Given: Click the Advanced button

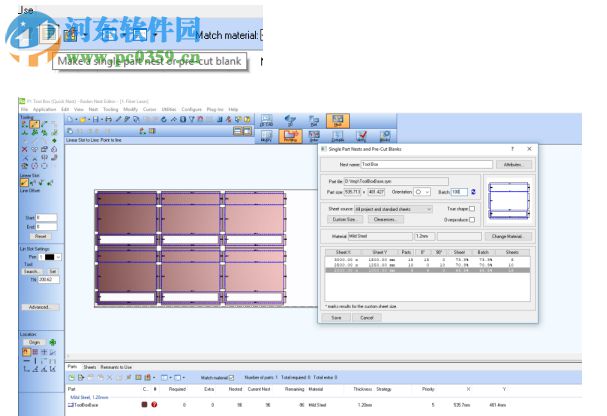Looking at the screenshot, I should (40, 307).
